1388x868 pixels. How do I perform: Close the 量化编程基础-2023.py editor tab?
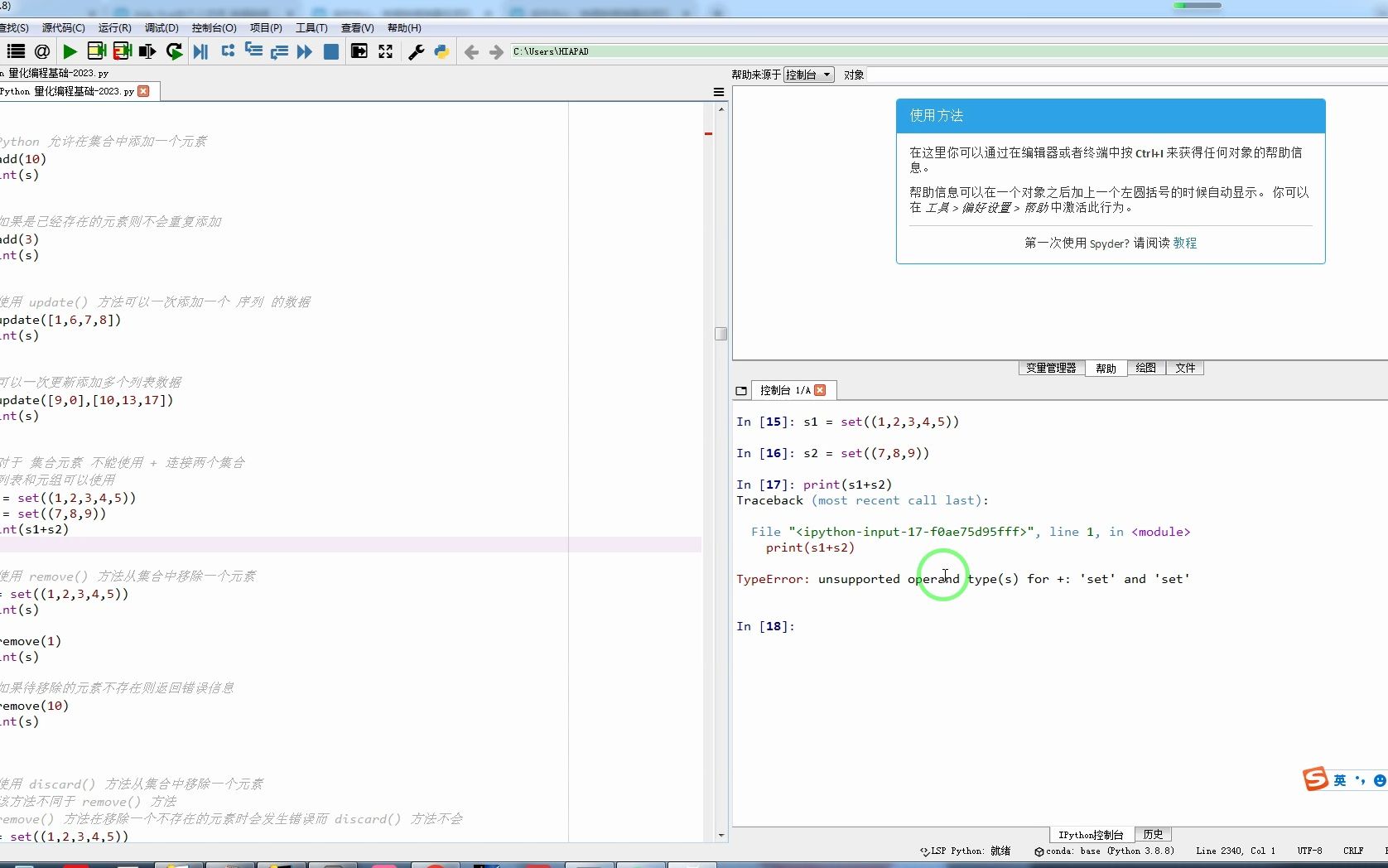click(x=144, y=91)
